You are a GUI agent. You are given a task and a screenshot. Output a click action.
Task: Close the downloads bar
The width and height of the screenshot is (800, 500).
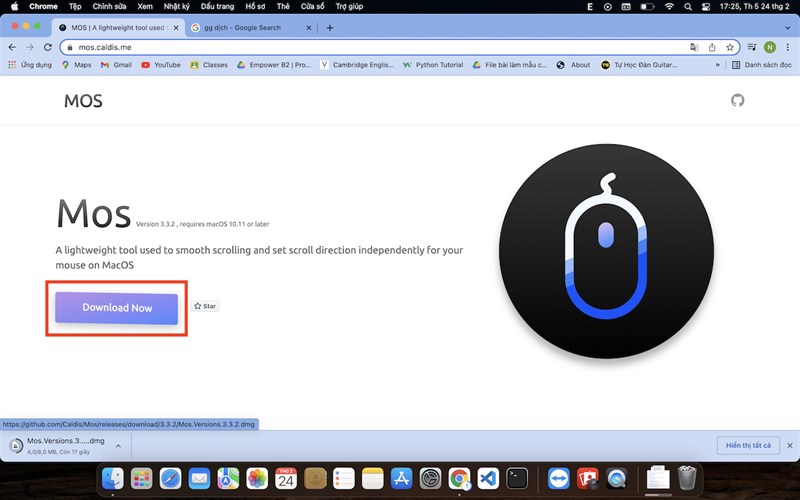pos(790,445)
